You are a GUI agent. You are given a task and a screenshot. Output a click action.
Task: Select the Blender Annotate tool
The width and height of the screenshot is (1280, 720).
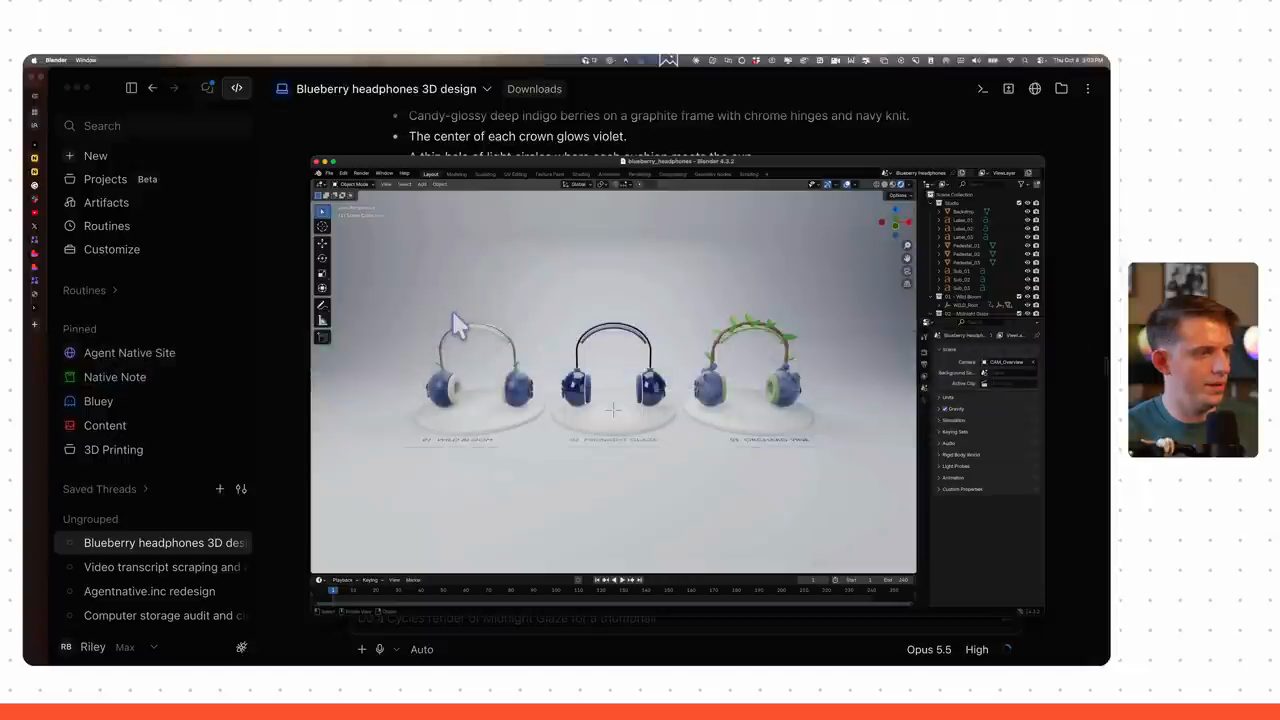[x=322, y=305]
